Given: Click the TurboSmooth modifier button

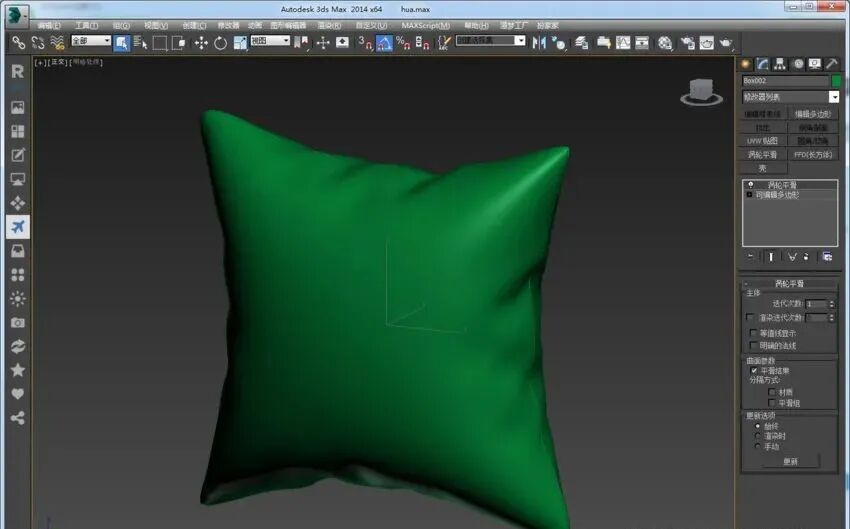Looking at the screenshot, I should click(x=763, y=154).
